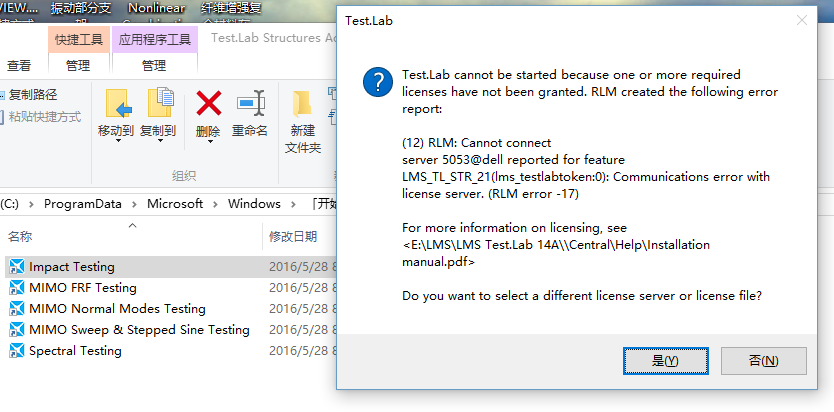The width and height of the screenshot is (834, 412).
Task: Sort by 名称 column header
Action: click(20, 237)
